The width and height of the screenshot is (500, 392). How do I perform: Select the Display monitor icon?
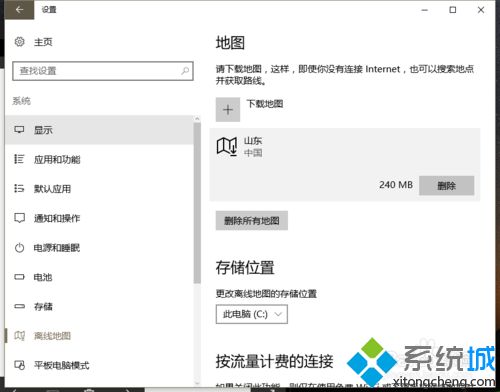[19, 130]
